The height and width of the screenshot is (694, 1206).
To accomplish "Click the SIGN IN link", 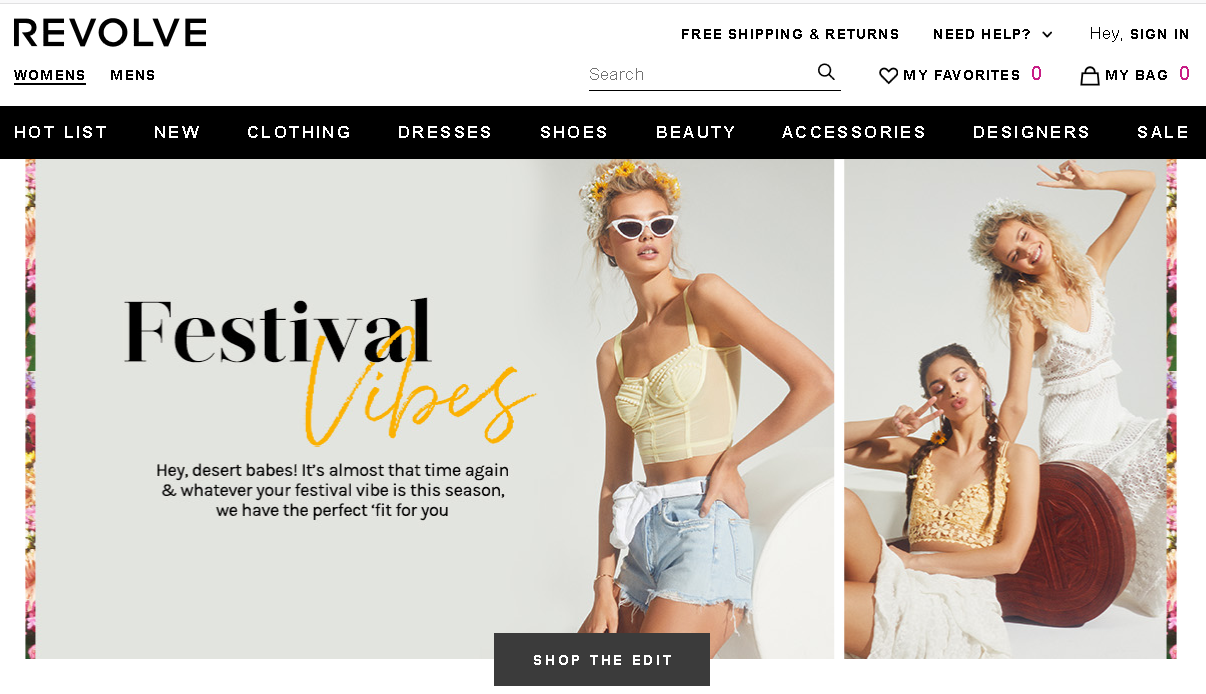I will (x=1160, y=34).
